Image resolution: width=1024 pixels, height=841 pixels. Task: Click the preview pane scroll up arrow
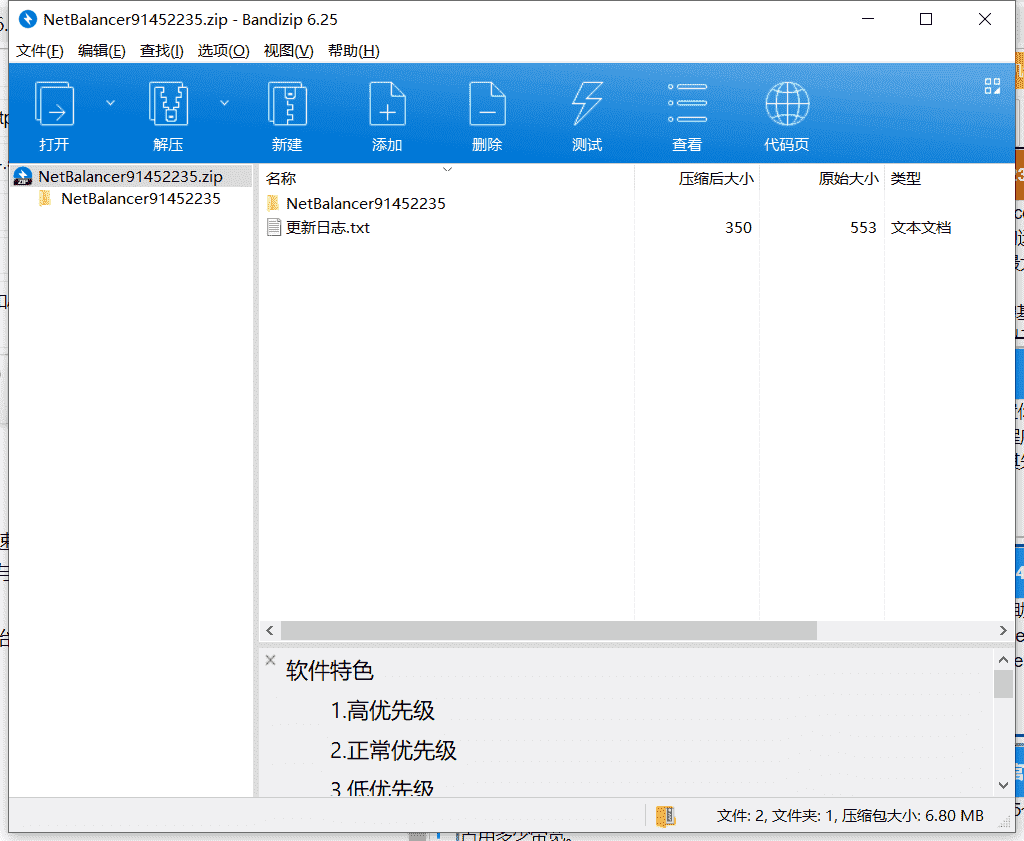click(1003, 659)
